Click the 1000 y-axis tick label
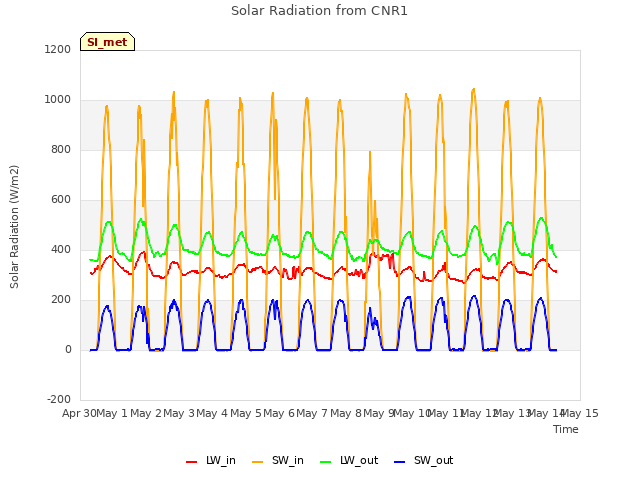 (58, 100)
